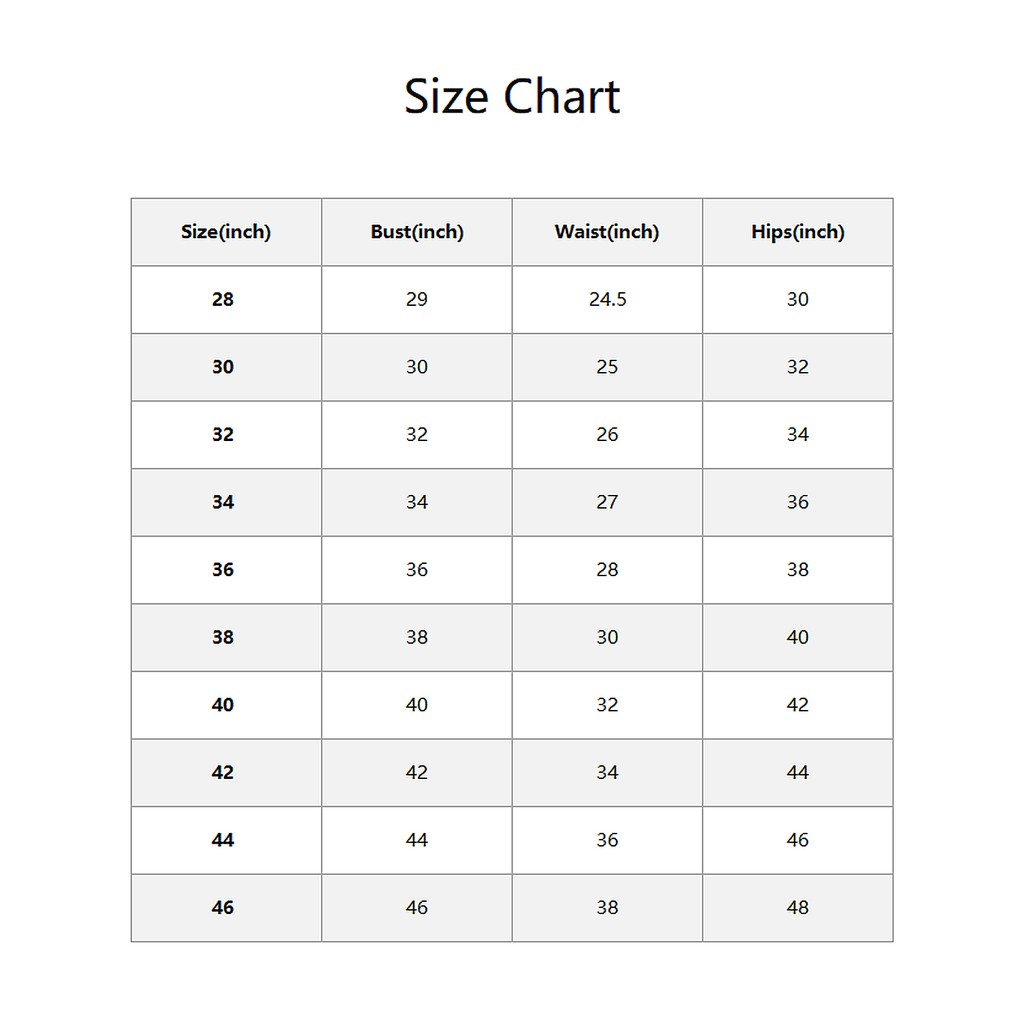Select hips value 38 in size 36 row
This screenshot has width=1024, height=1024.
798,570
